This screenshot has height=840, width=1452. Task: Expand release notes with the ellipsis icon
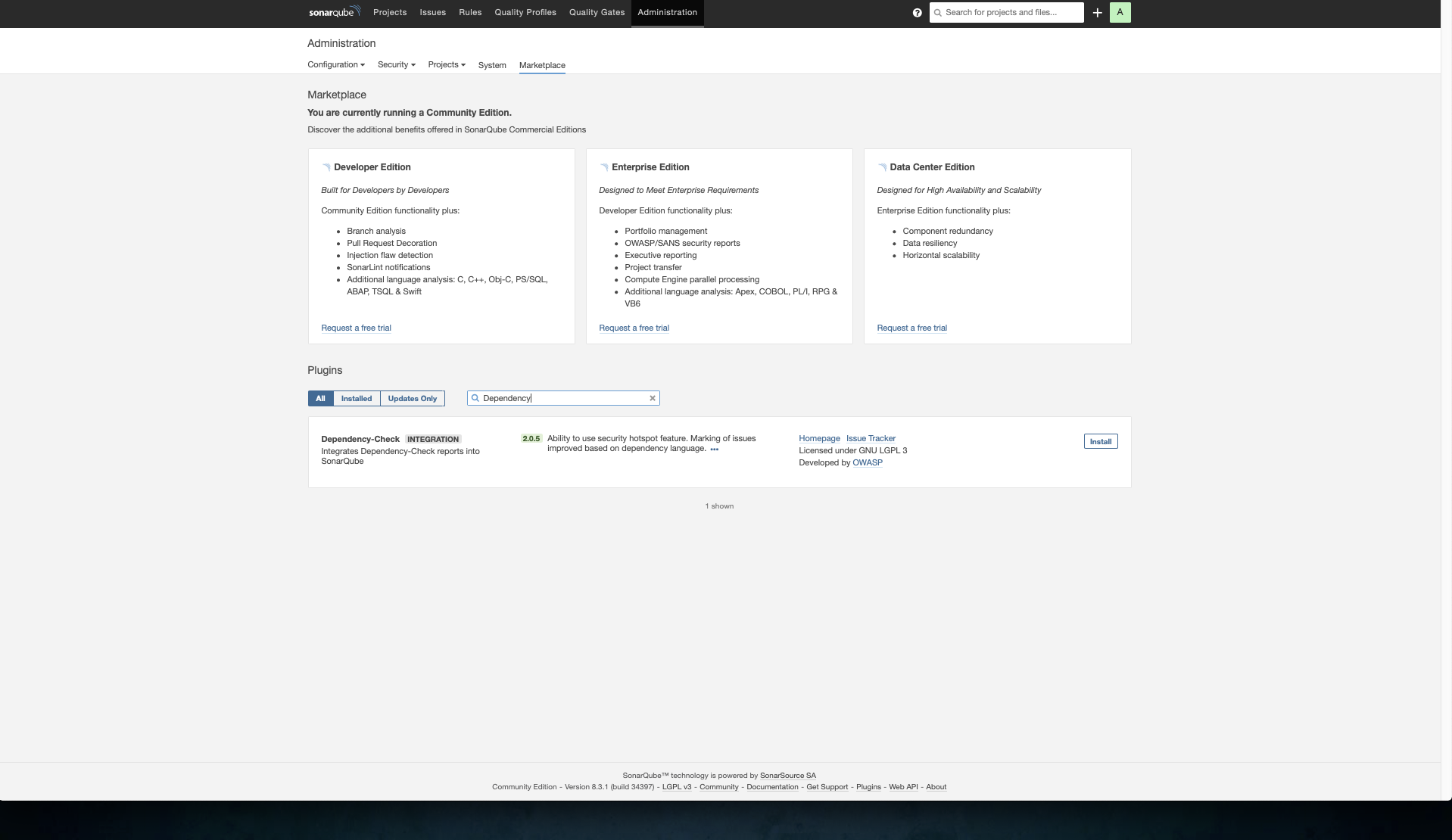(x=714, y=450)
